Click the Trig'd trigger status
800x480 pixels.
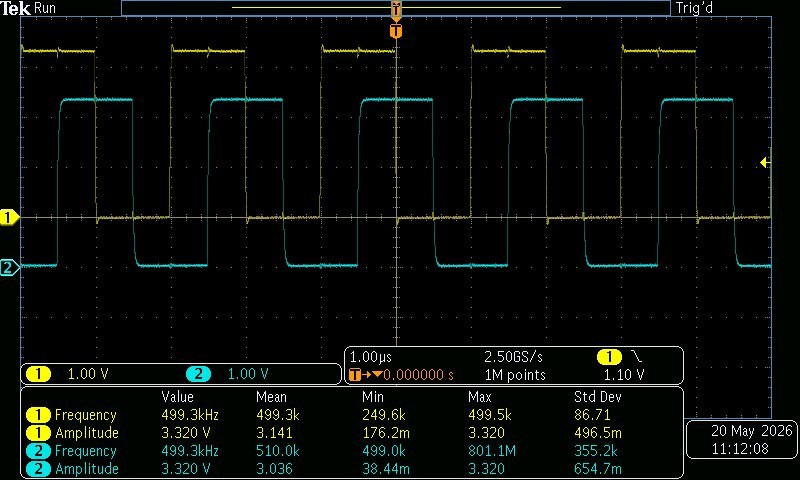pos(694,8)
